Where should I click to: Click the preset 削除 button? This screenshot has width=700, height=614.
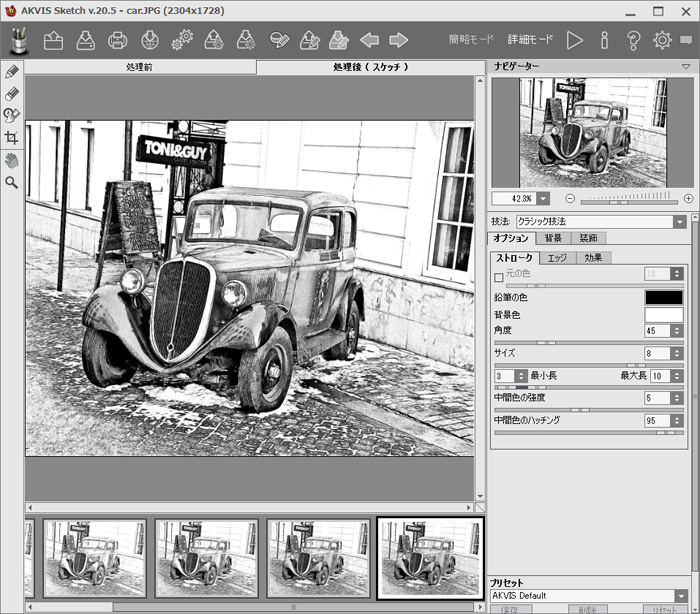pyautogui.click(x=588, y=610)
